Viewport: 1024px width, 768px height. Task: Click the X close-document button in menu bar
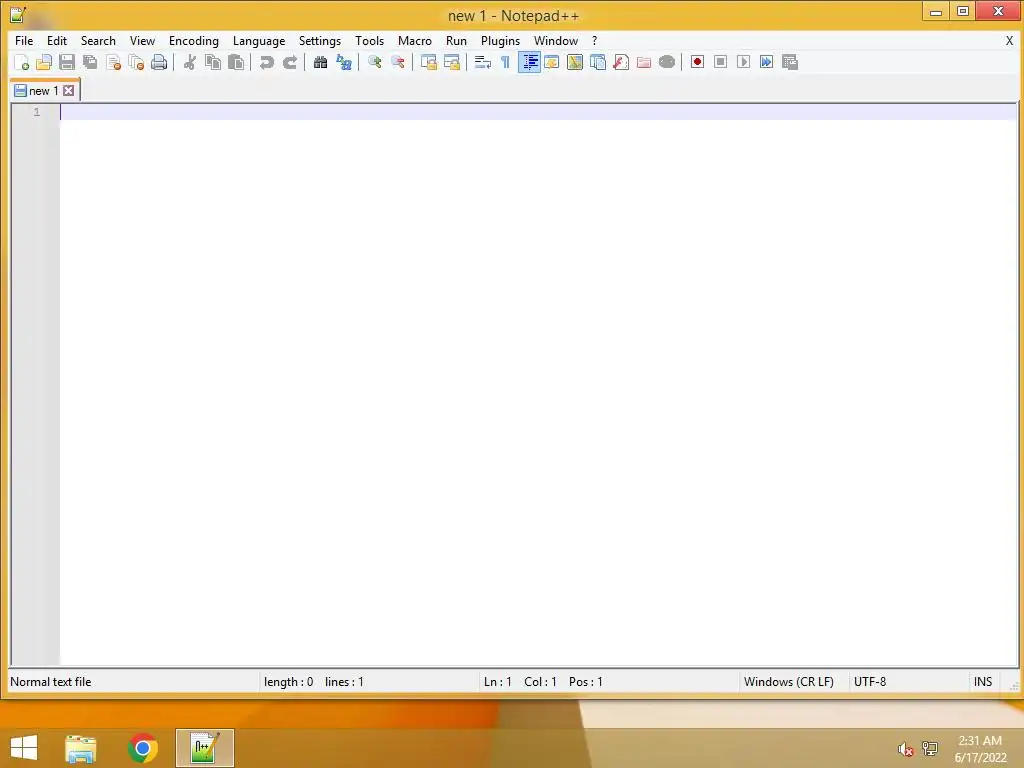coord(1009,40)
